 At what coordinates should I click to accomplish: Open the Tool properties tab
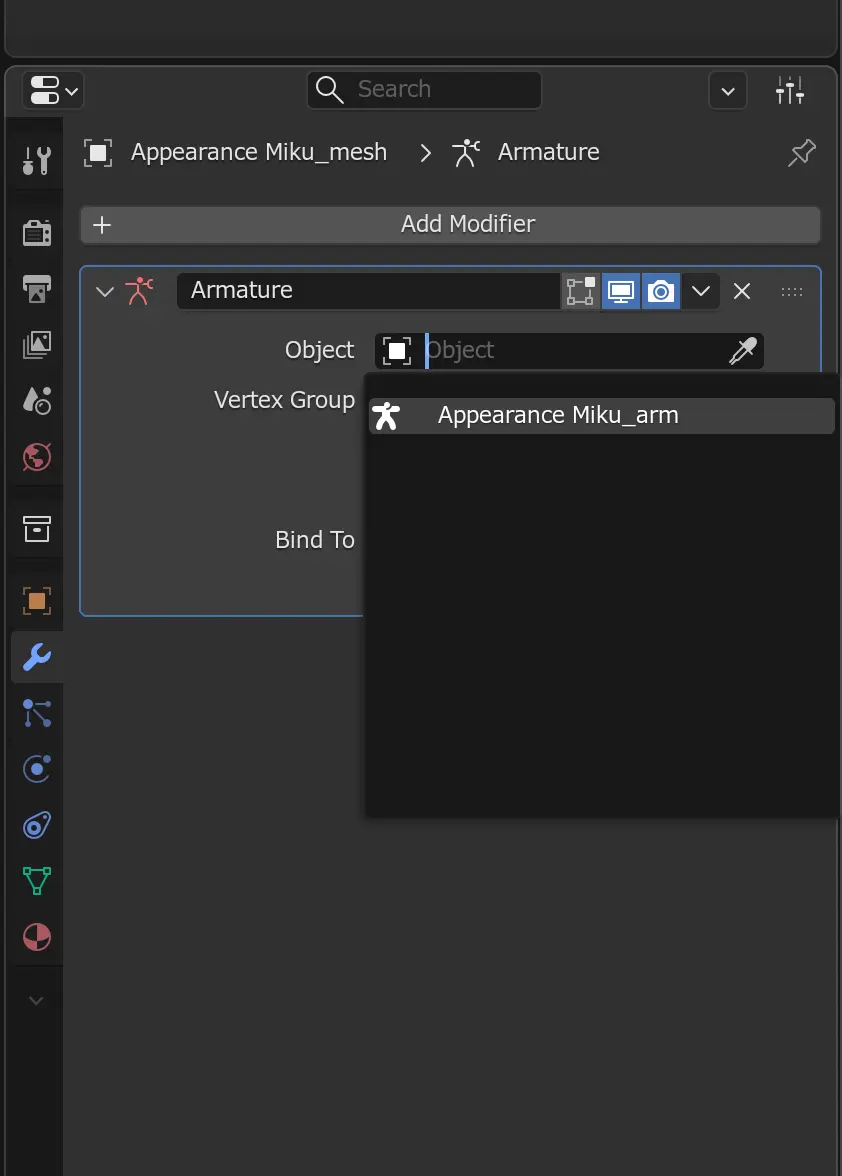click(x=36, y=160)
